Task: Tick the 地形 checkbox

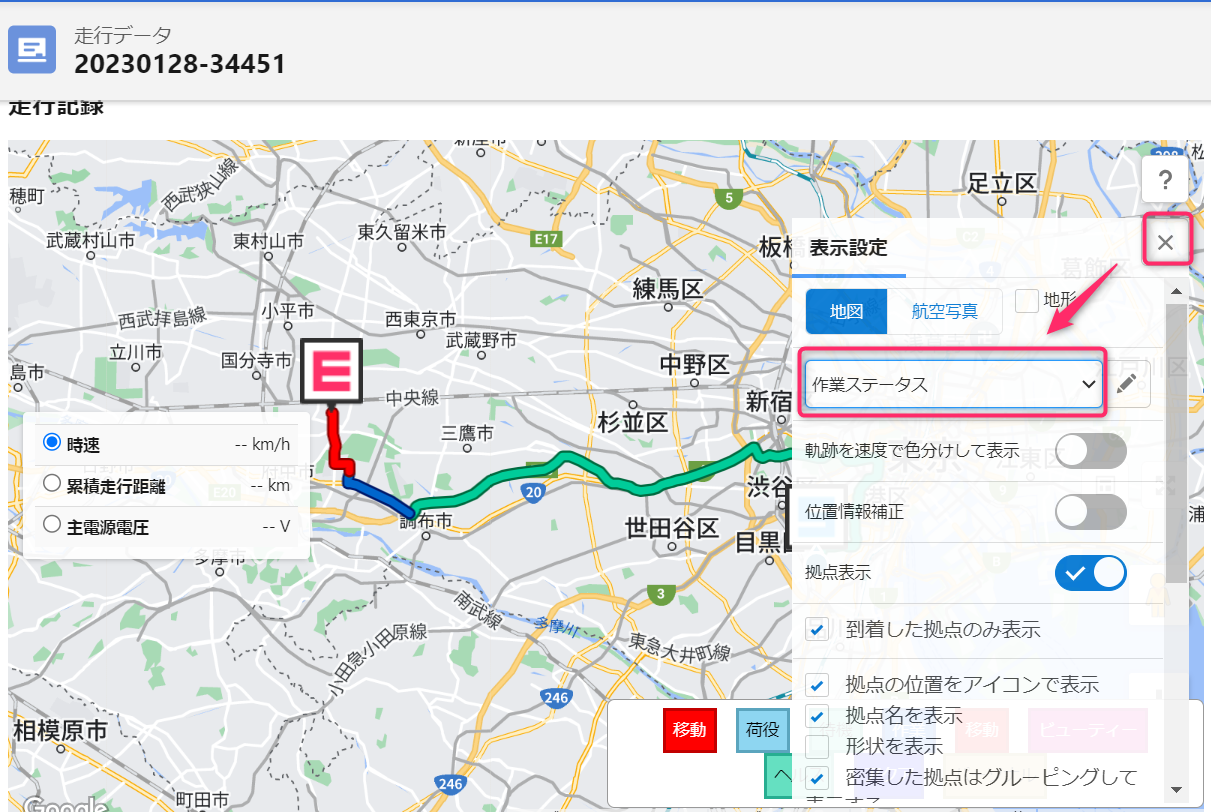Action: coord(1027,300)
